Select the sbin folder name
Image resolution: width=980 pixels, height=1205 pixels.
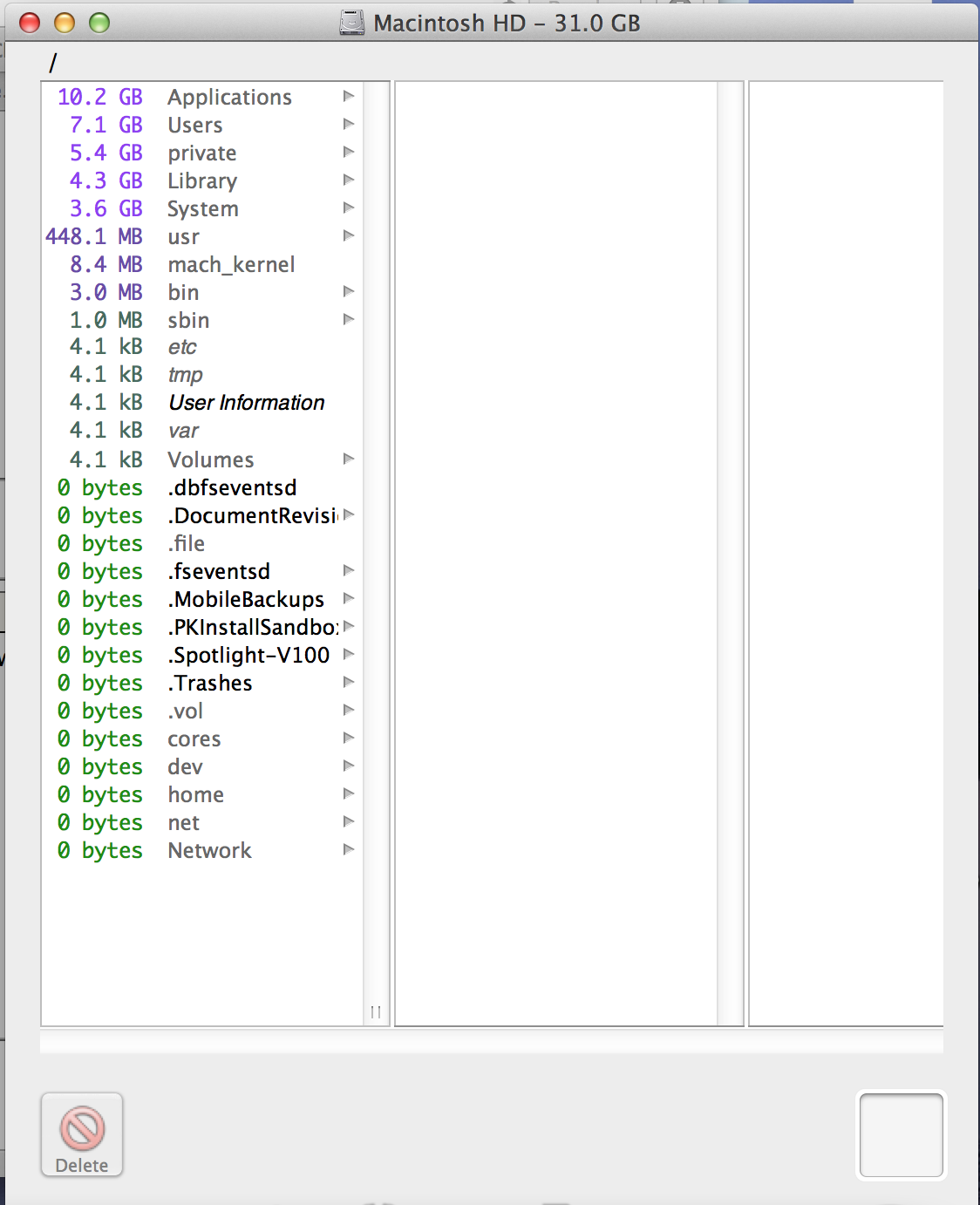pos(188,320)
